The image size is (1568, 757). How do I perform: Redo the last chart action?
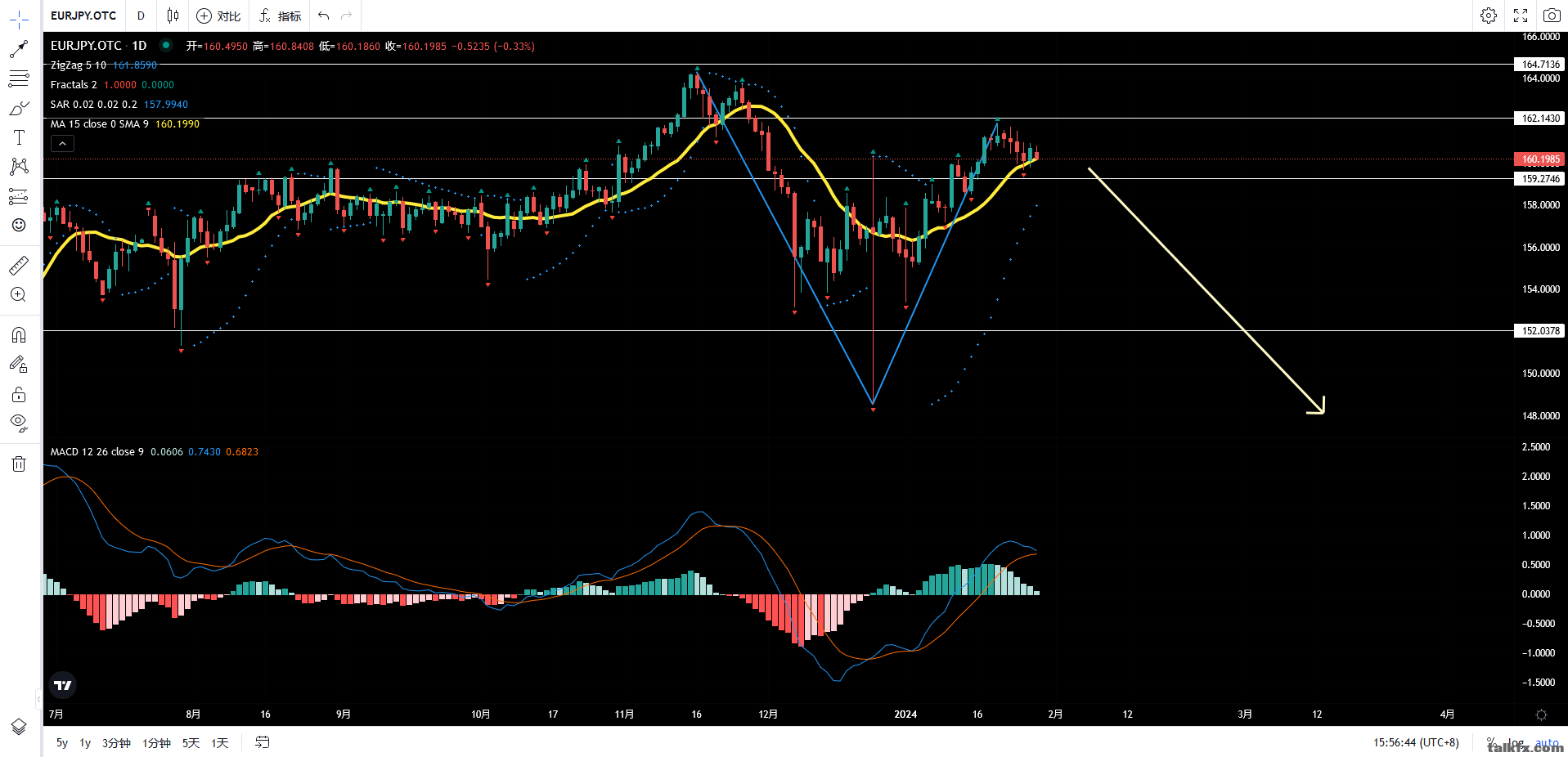coord(347,16)
